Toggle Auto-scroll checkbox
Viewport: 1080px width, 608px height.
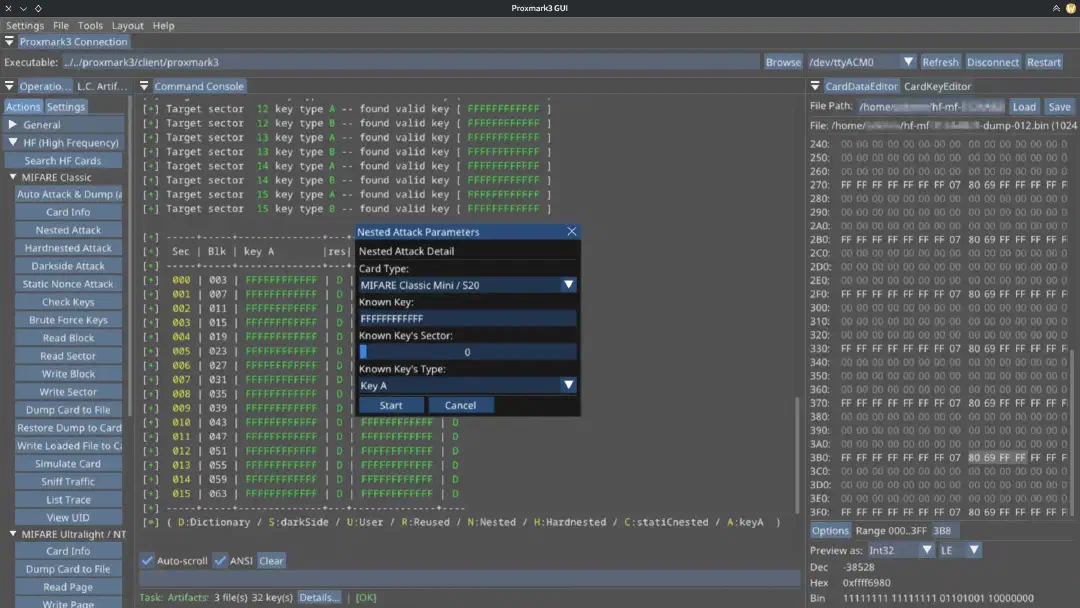[x=147, y=560]
